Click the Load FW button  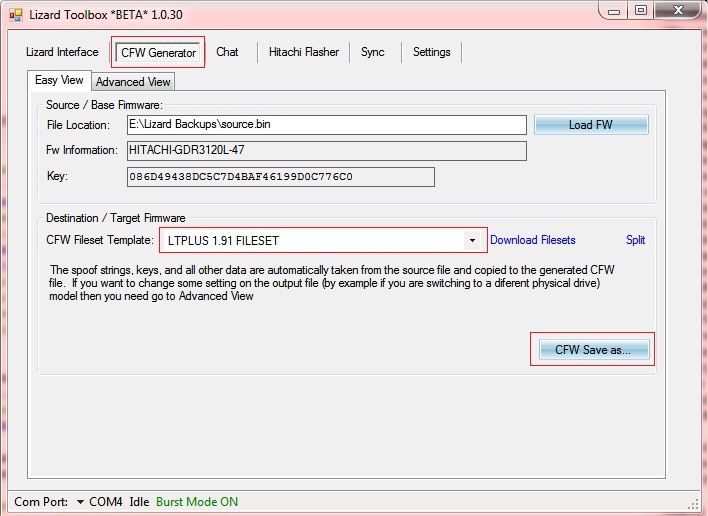pyautogui.click(x=591, y=125)
